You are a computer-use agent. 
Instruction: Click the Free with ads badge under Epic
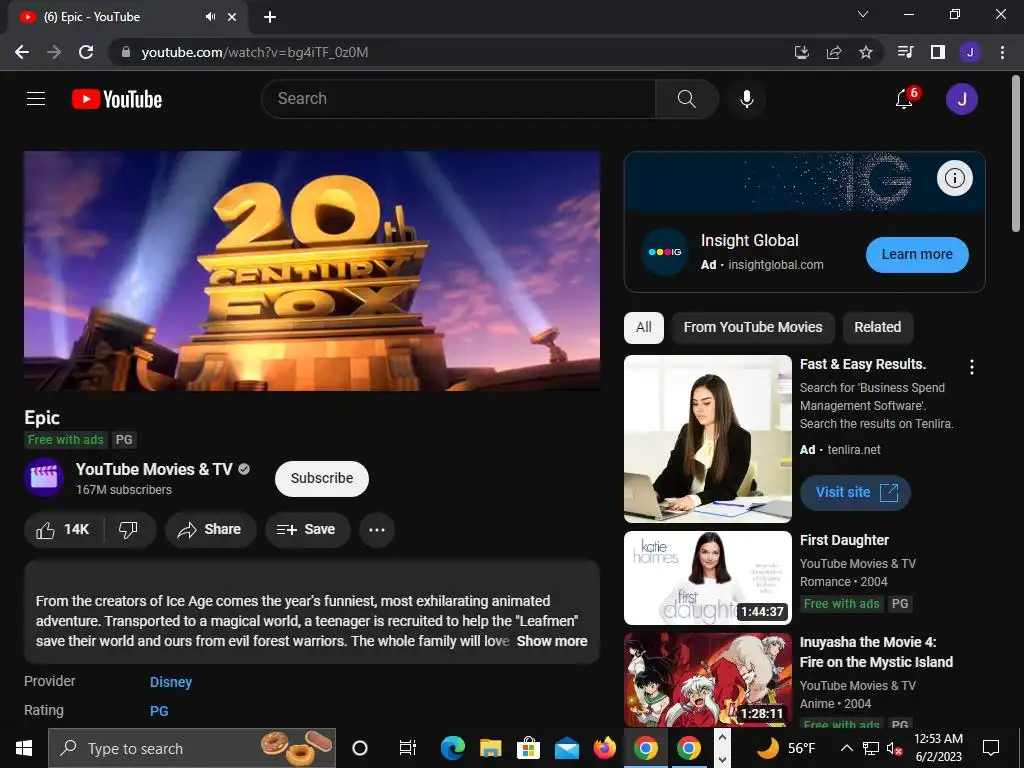tap(65, 440)
